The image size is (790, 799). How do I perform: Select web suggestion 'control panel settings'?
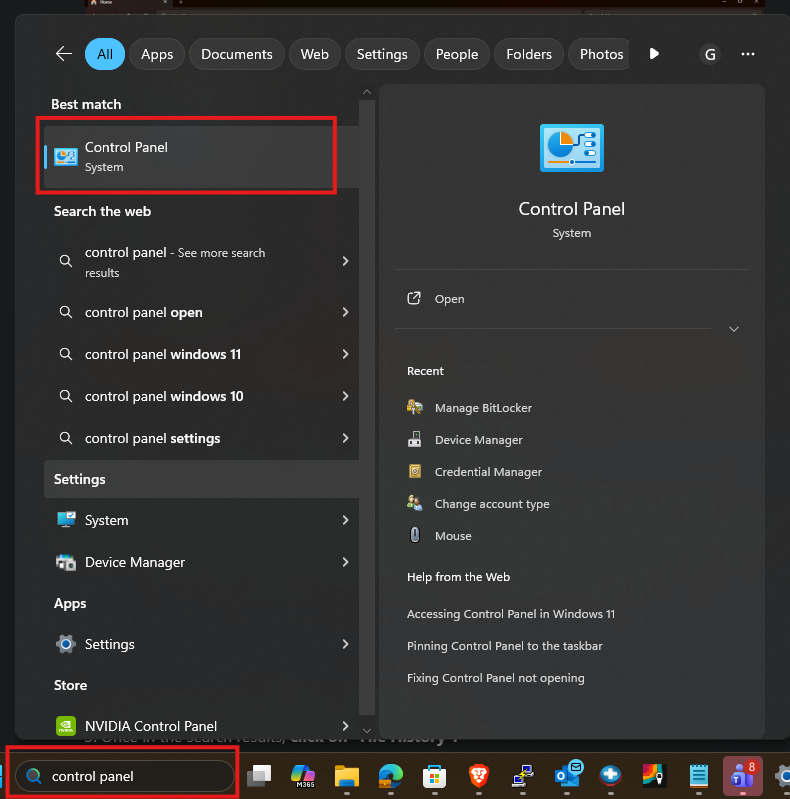[x=152, y=438]
